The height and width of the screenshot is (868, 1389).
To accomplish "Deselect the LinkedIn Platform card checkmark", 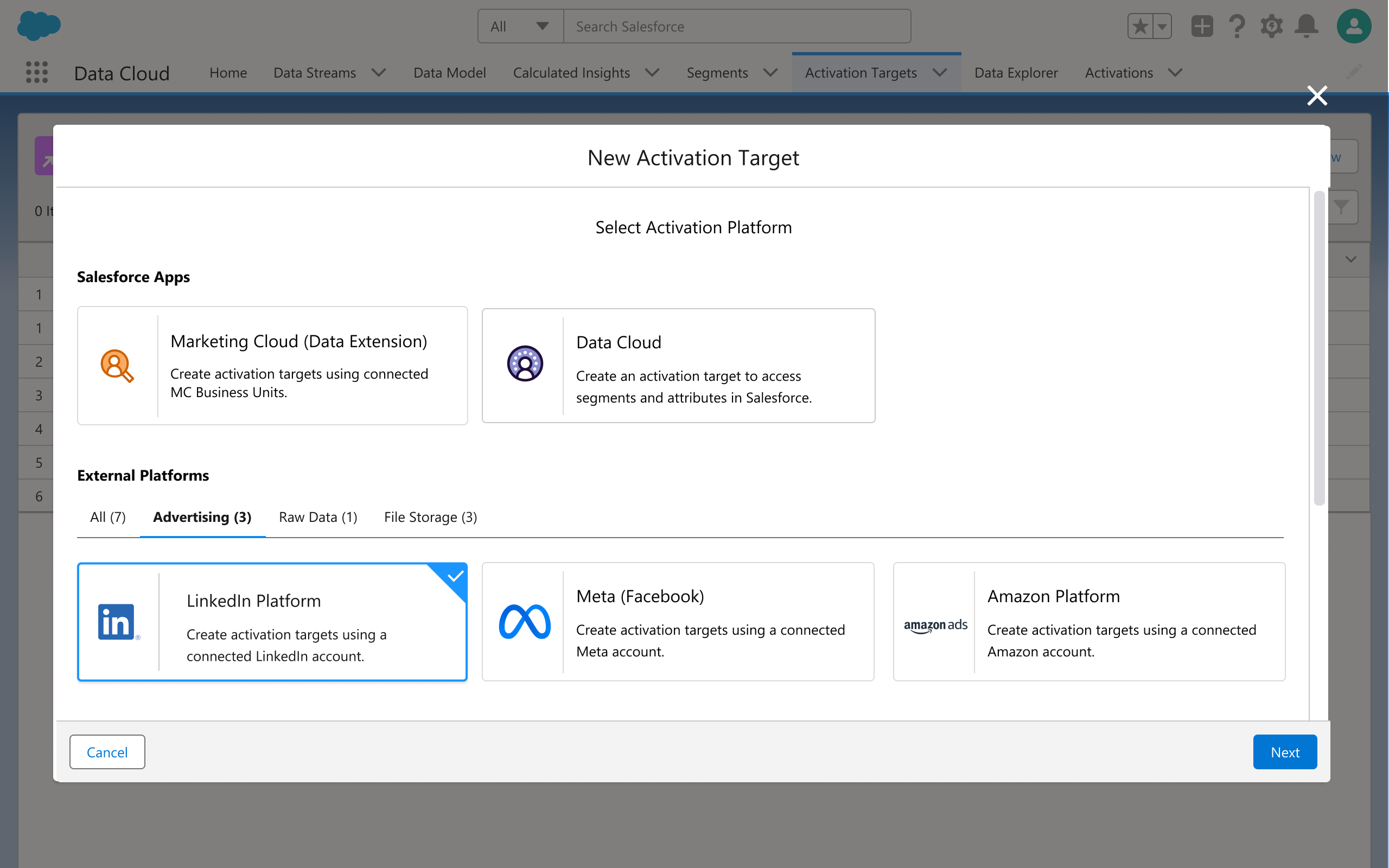I will 455,576.
